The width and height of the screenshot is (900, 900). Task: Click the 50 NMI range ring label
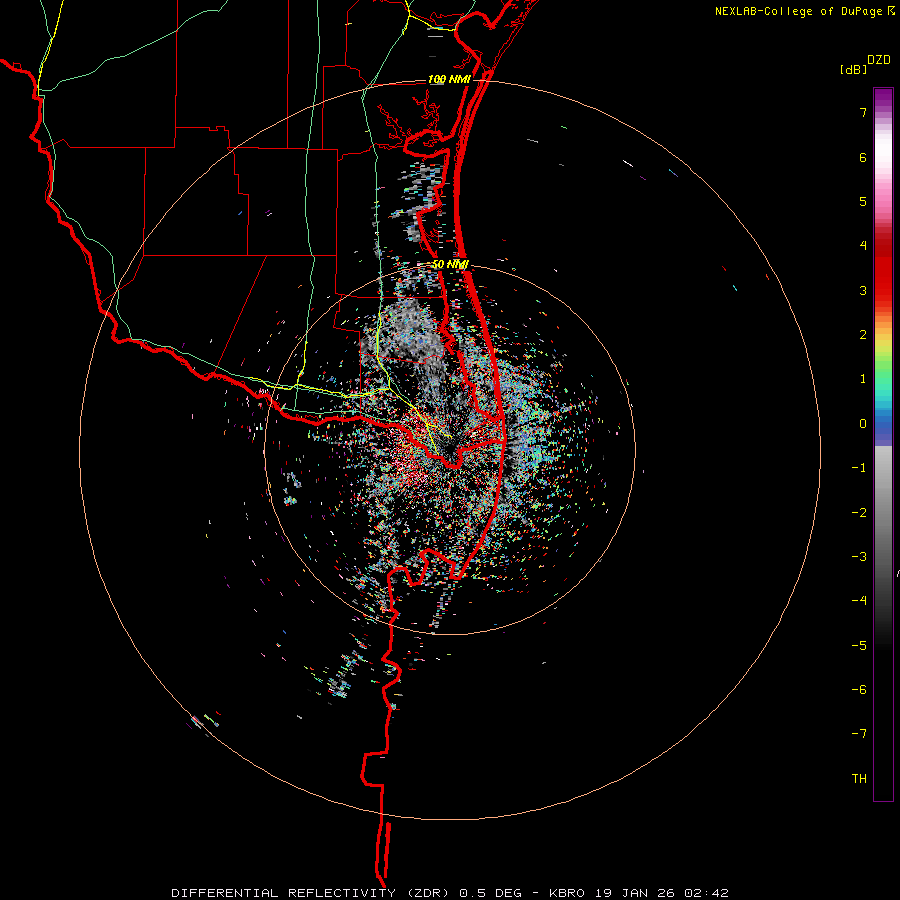451,265
